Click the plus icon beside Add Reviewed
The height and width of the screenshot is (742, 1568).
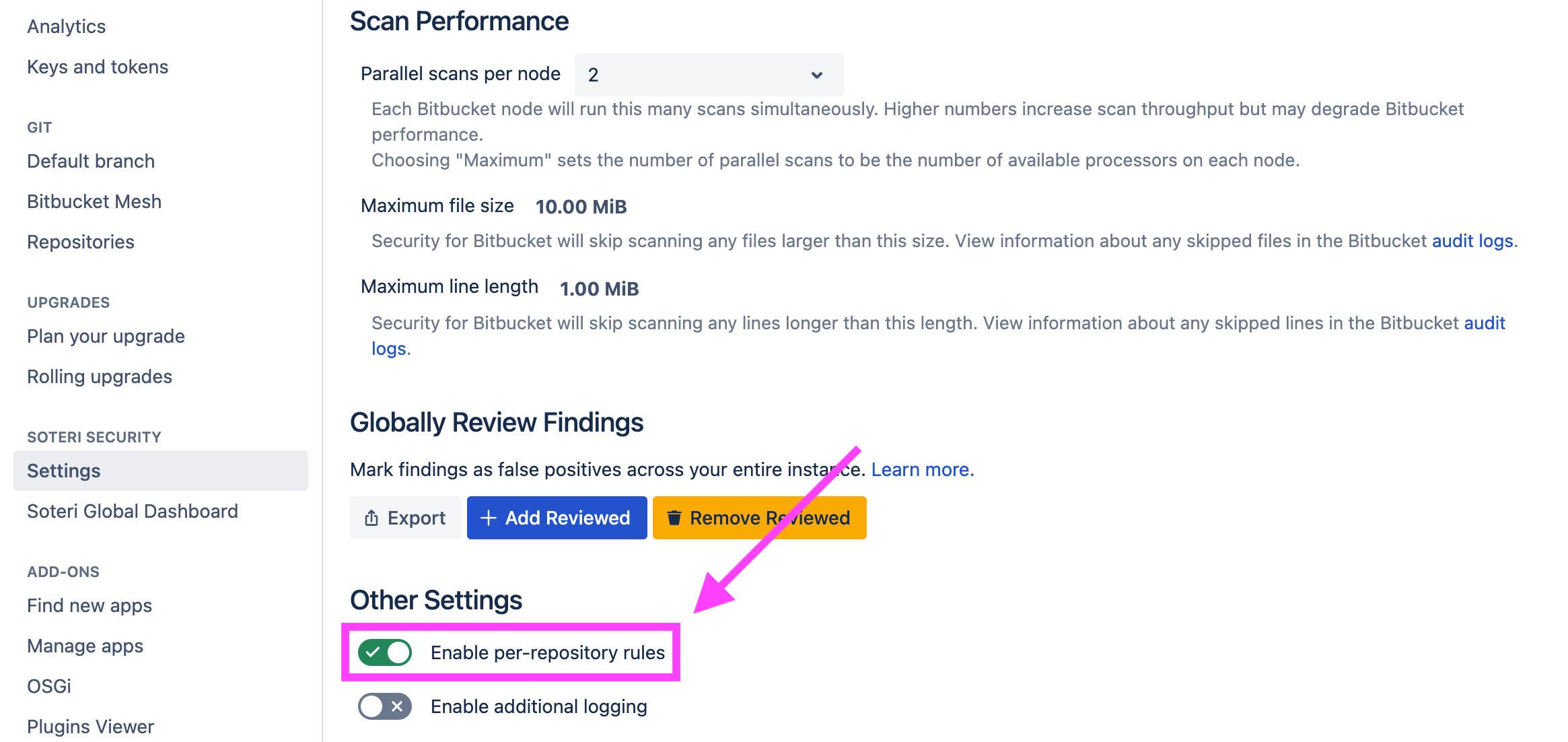tap(487, 517)
